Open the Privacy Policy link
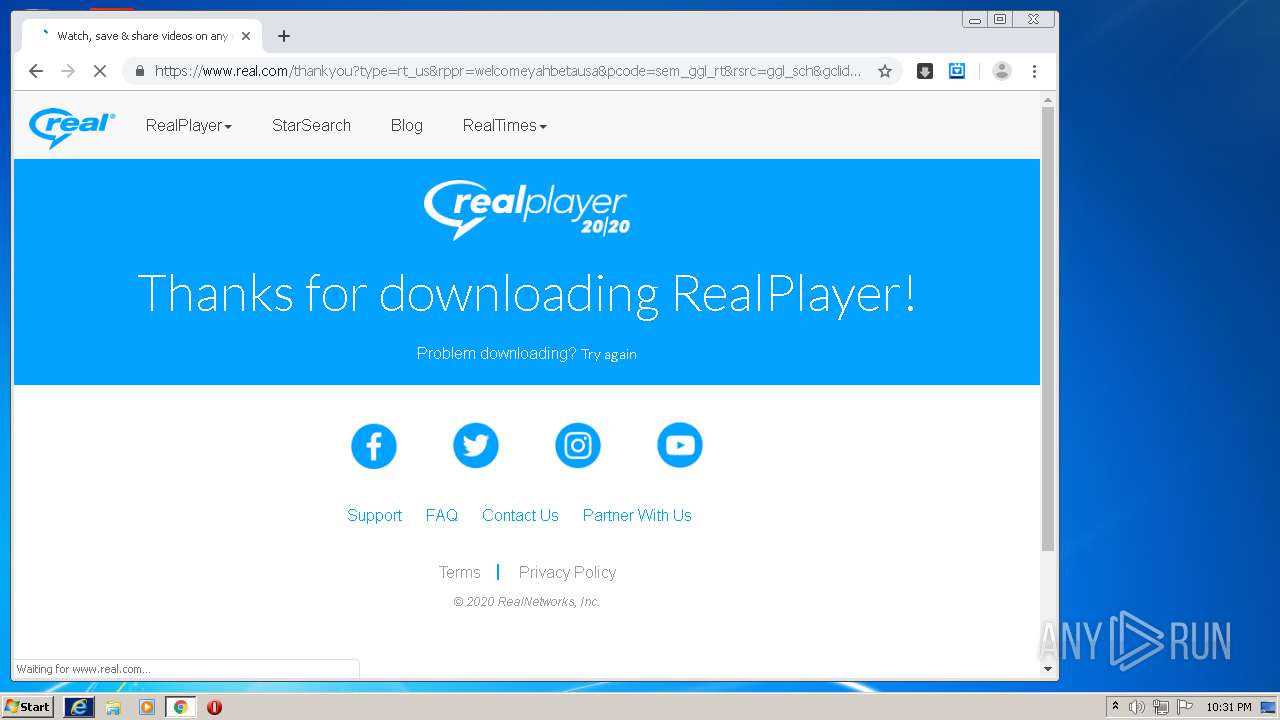Screen dimensions: 1280x720 567,572
